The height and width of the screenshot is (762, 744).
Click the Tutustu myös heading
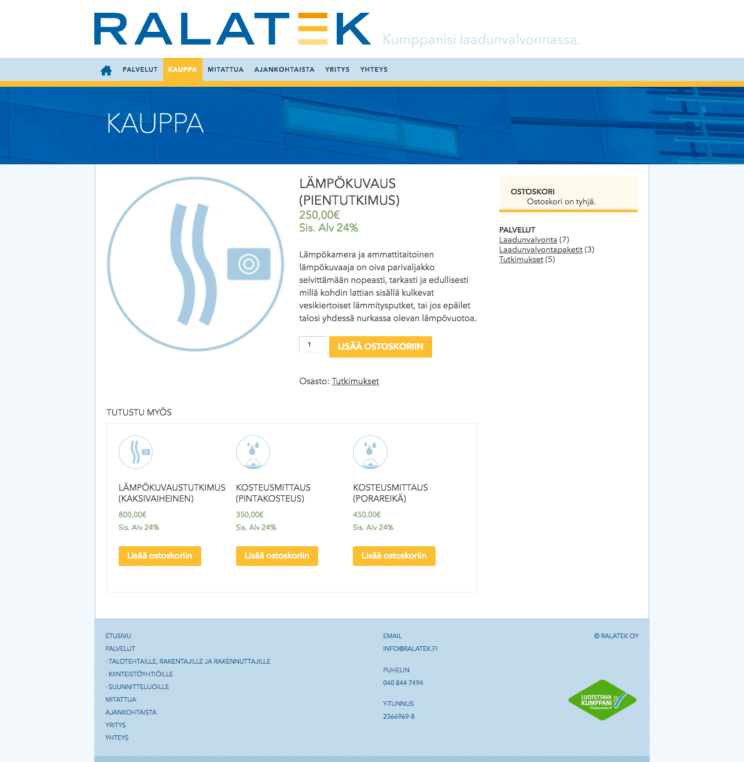(x=139, y=412)
